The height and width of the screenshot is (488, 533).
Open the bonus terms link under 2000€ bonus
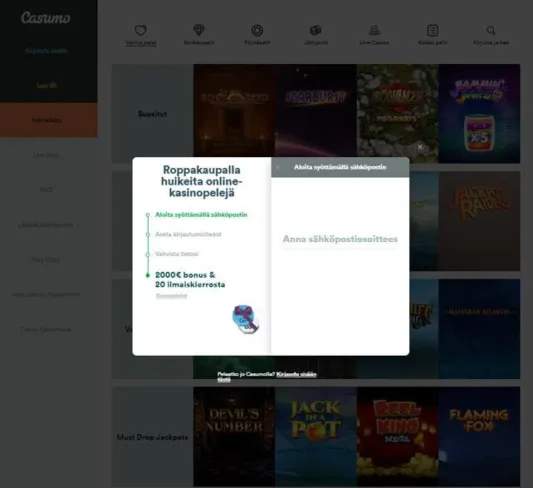click(x=171, y=296)
